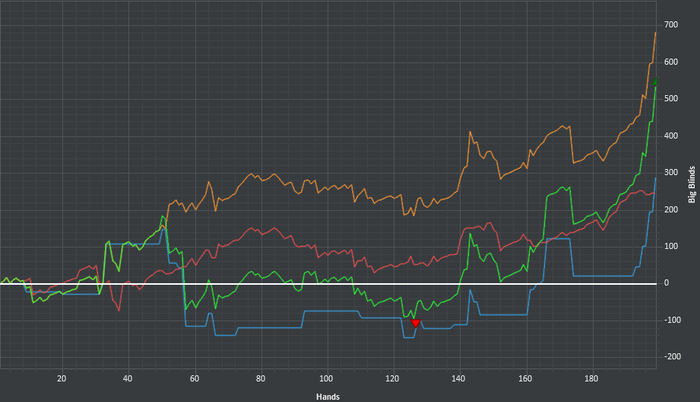Click the -200 y-axis value

point(672,356)
